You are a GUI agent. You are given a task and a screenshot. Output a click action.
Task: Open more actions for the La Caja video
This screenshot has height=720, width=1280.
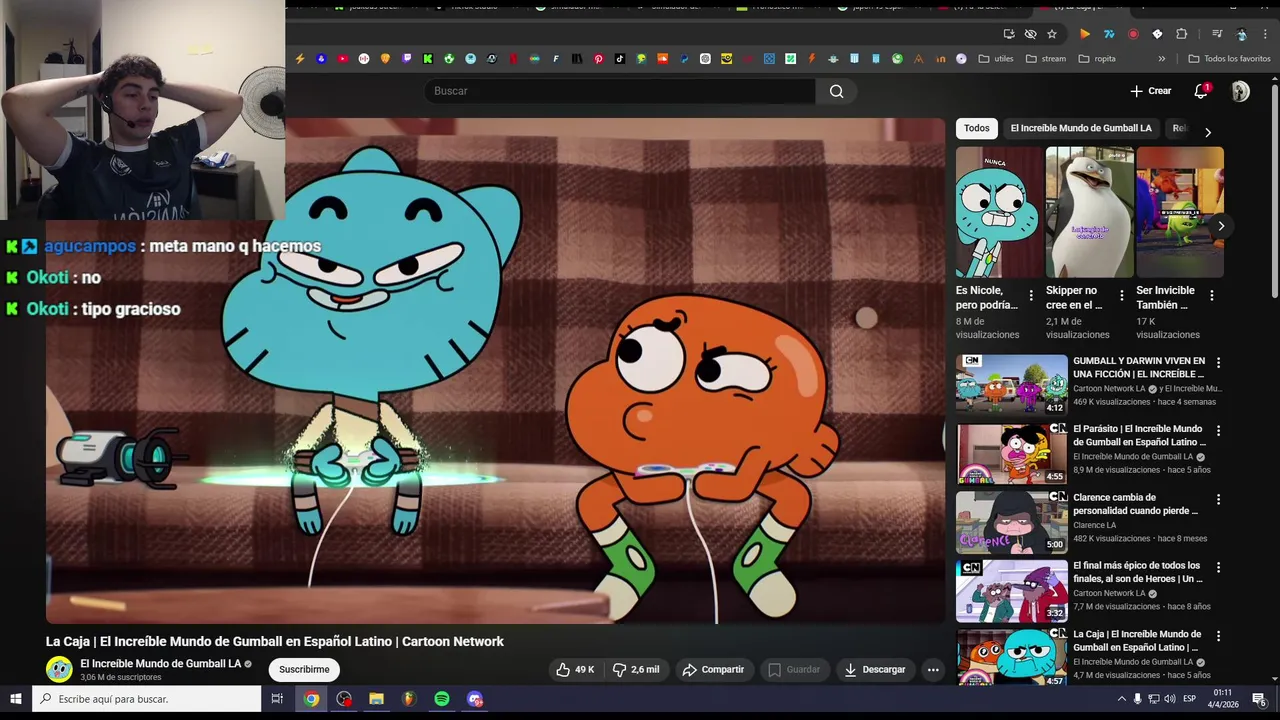coord(932,669)
